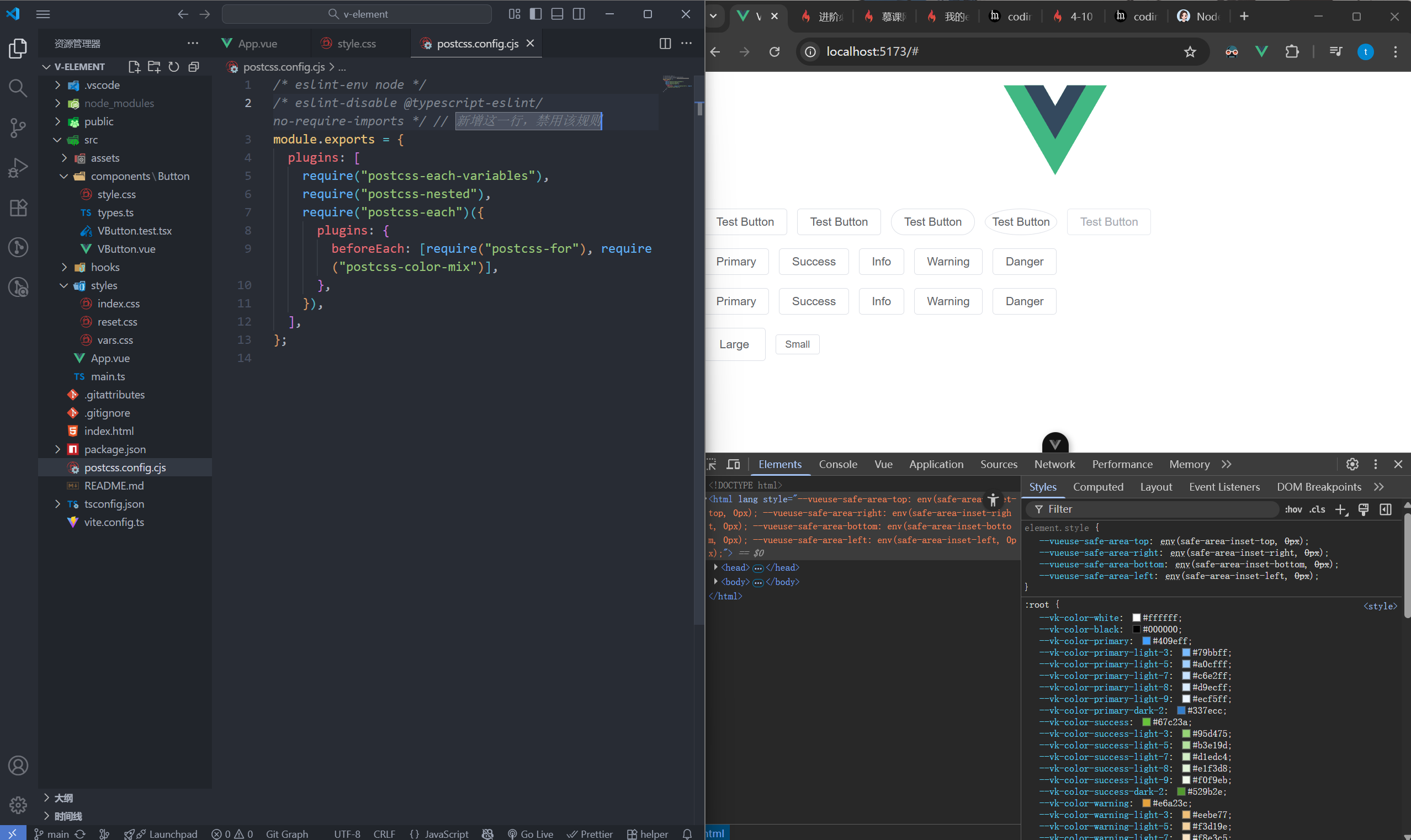
Task: Activate the DevTools inspect element picker
Action: [712, 464]
